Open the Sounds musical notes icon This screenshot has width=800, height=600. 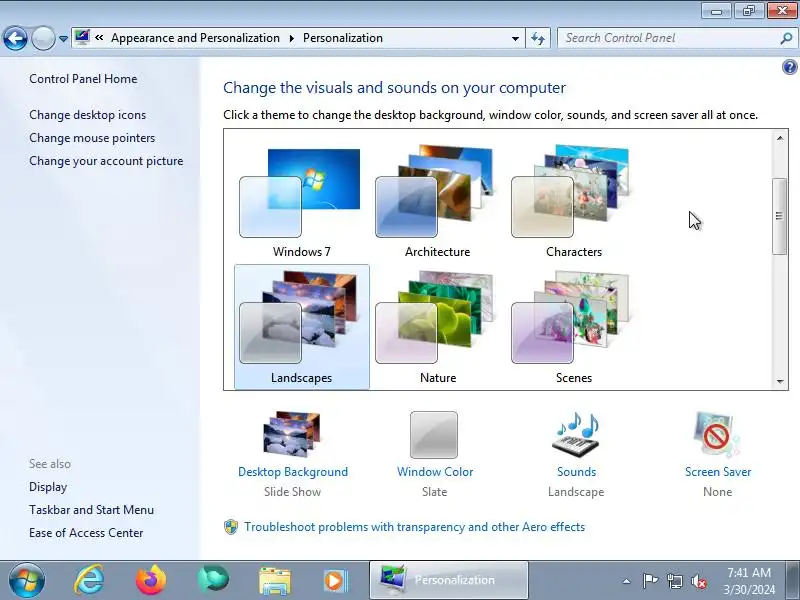pyautogui.click(x=577, y=434)
